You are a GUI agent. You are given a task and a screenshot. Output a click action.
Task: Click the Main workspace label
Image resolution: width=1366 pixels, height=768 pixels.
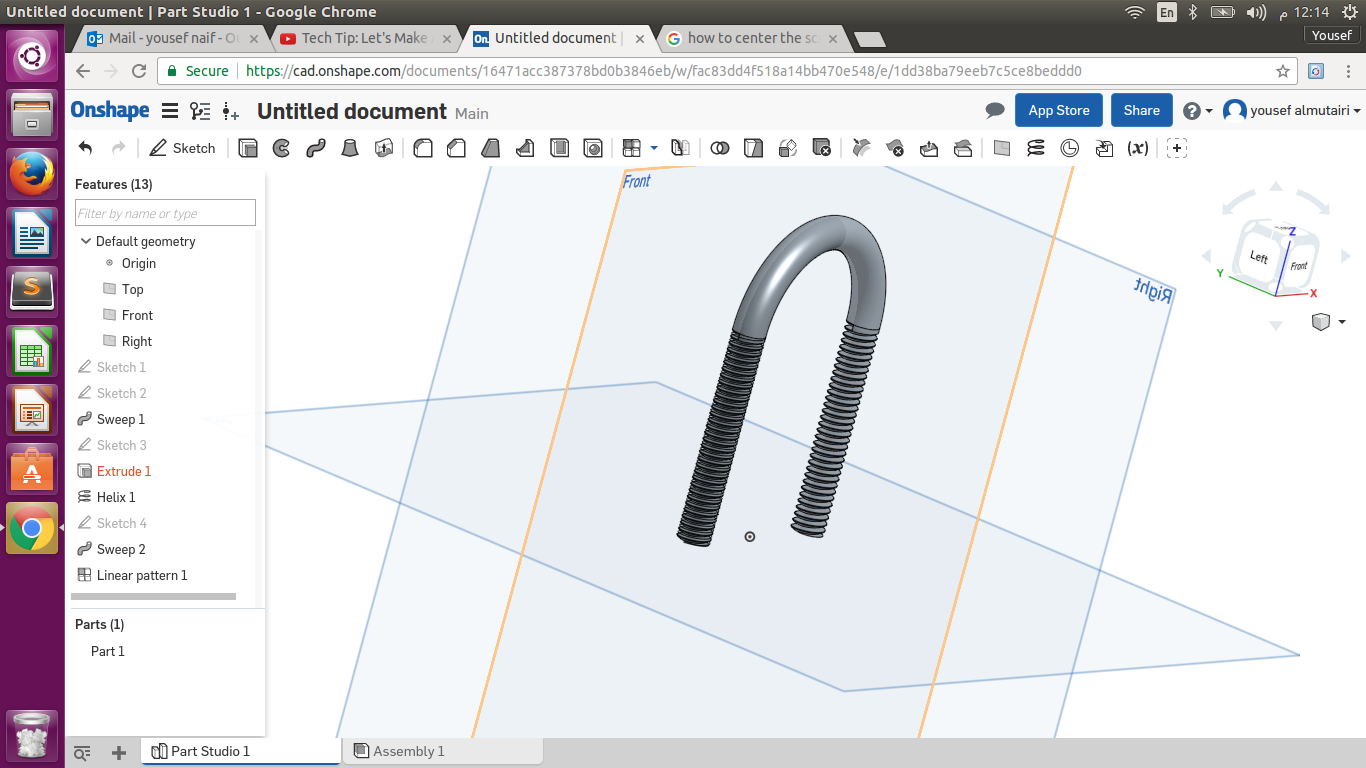472,114
